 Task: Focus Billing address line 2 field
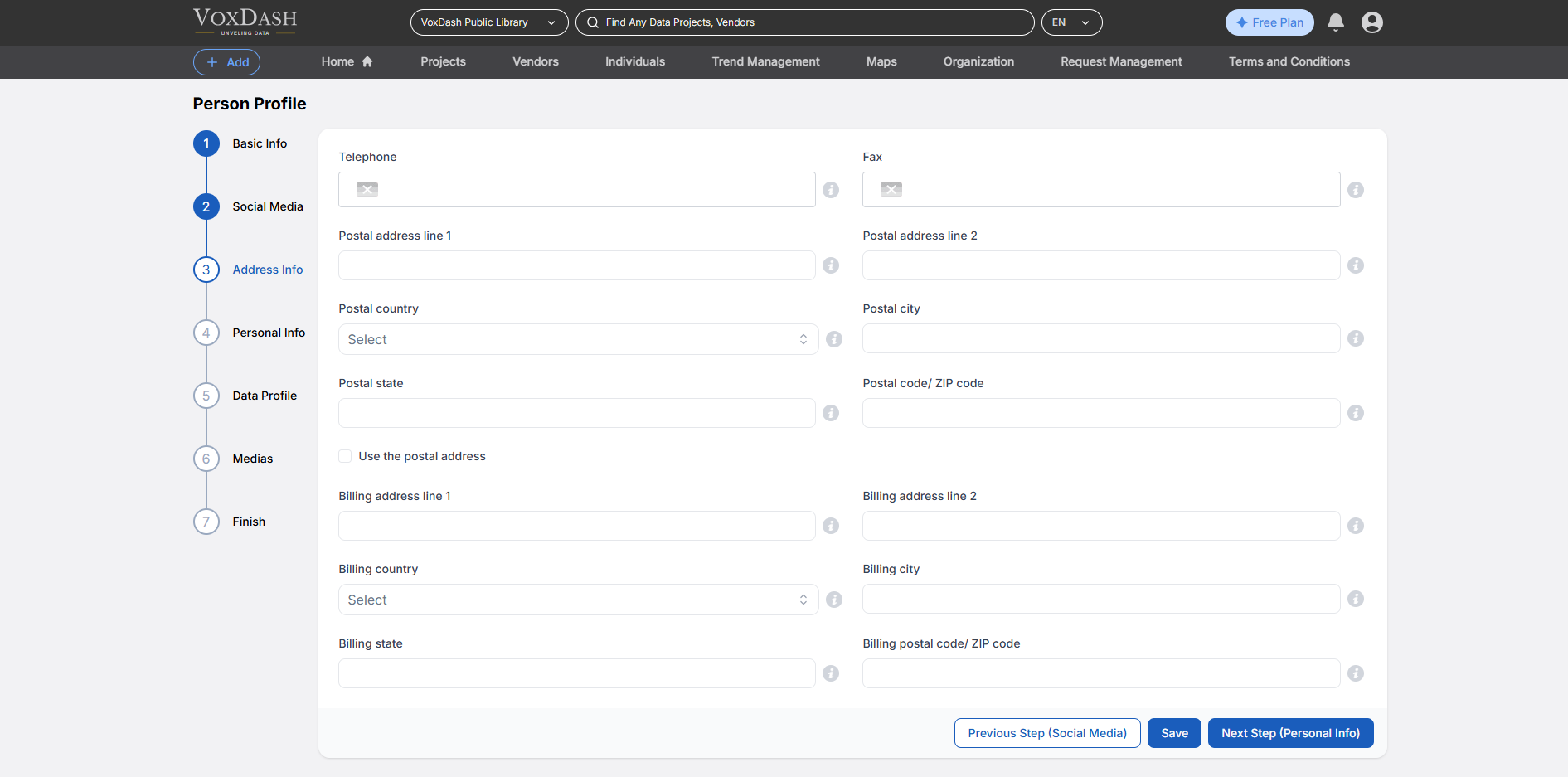point(1101,526)
